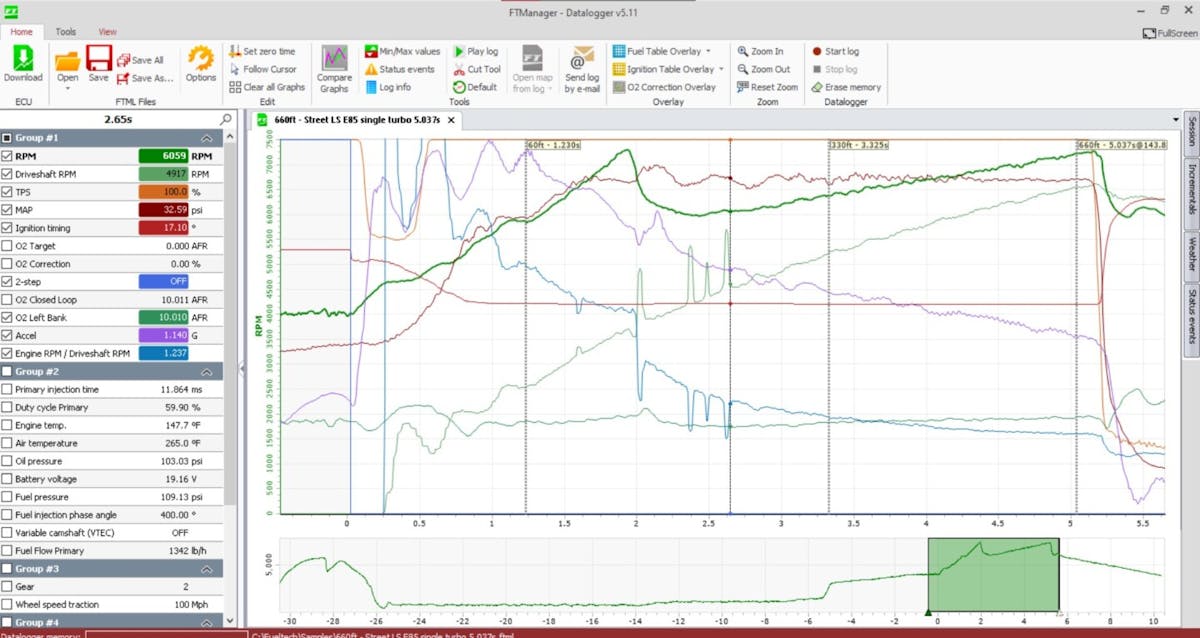
Task: Uncheck the Driveshaft RPM channel
Action: point(8,174)
